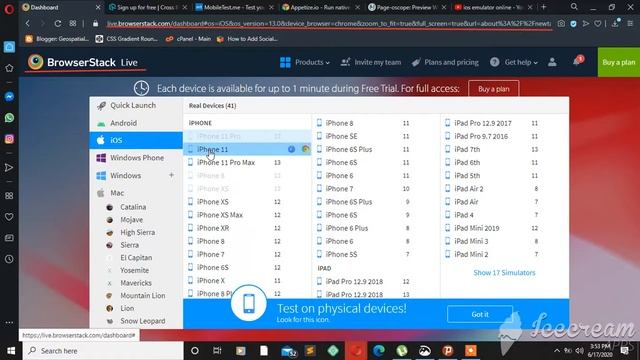Open the user account icon
Image resolution: width=640 pixels, height=360 pixels.
(552, 62)
